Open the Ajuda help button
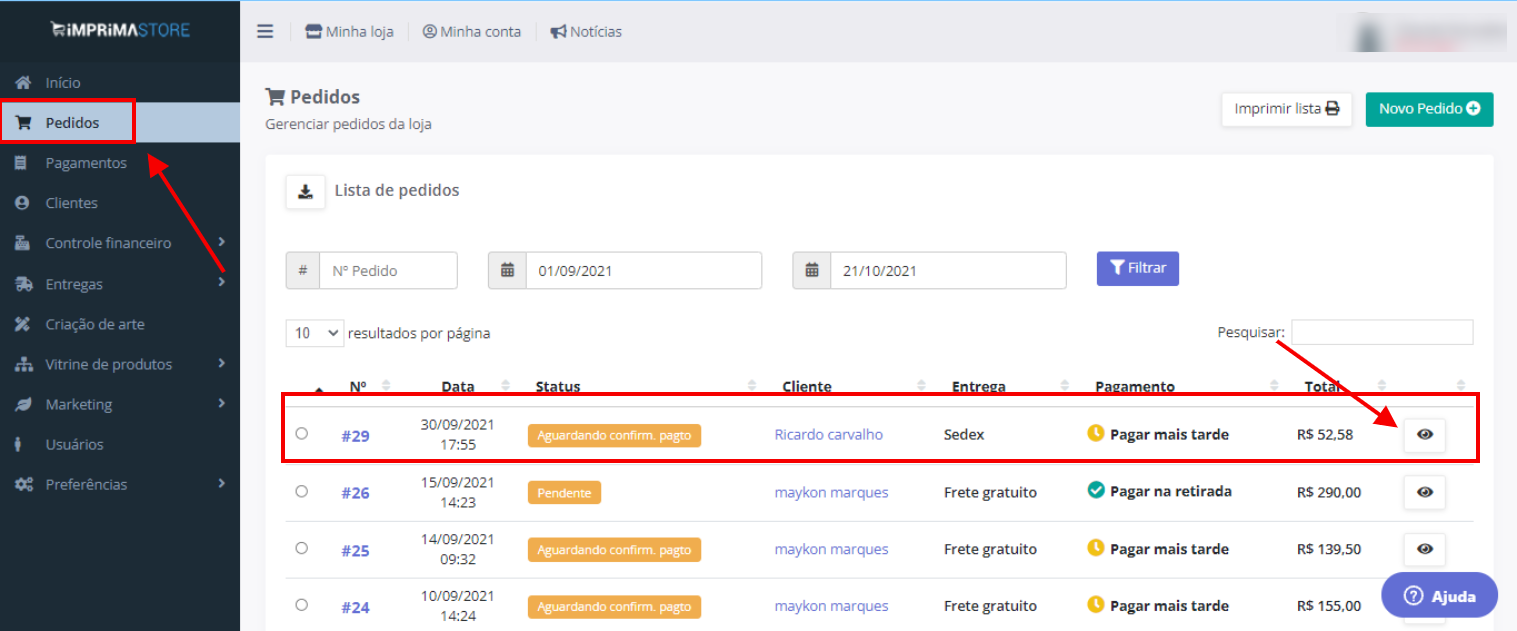Image resolution: width=1517 pixels, height=631 pixels. click(x=1440, y=596)
